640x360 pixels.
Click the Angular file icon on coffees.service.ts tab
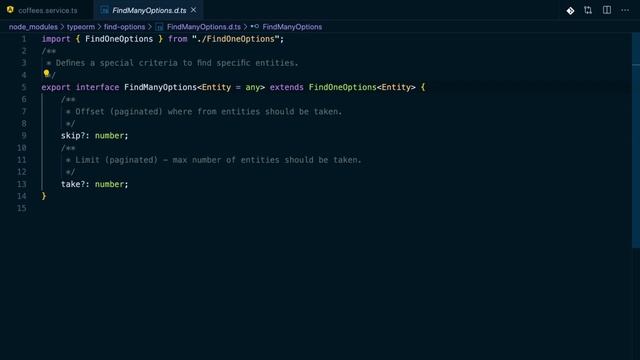tap(10, 10)
